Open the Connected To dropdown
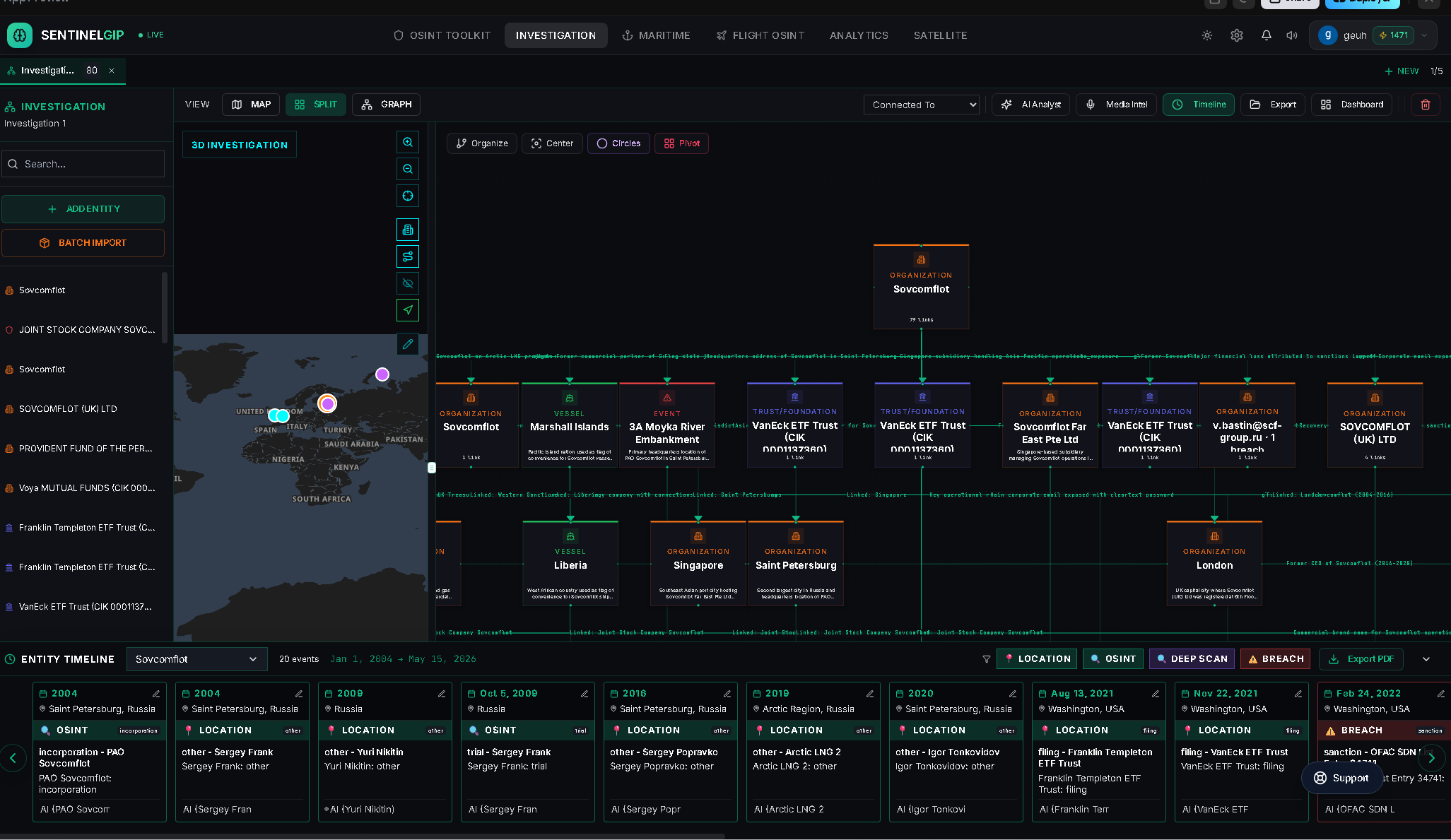The image size is (1451, 840). coord(922,105)
